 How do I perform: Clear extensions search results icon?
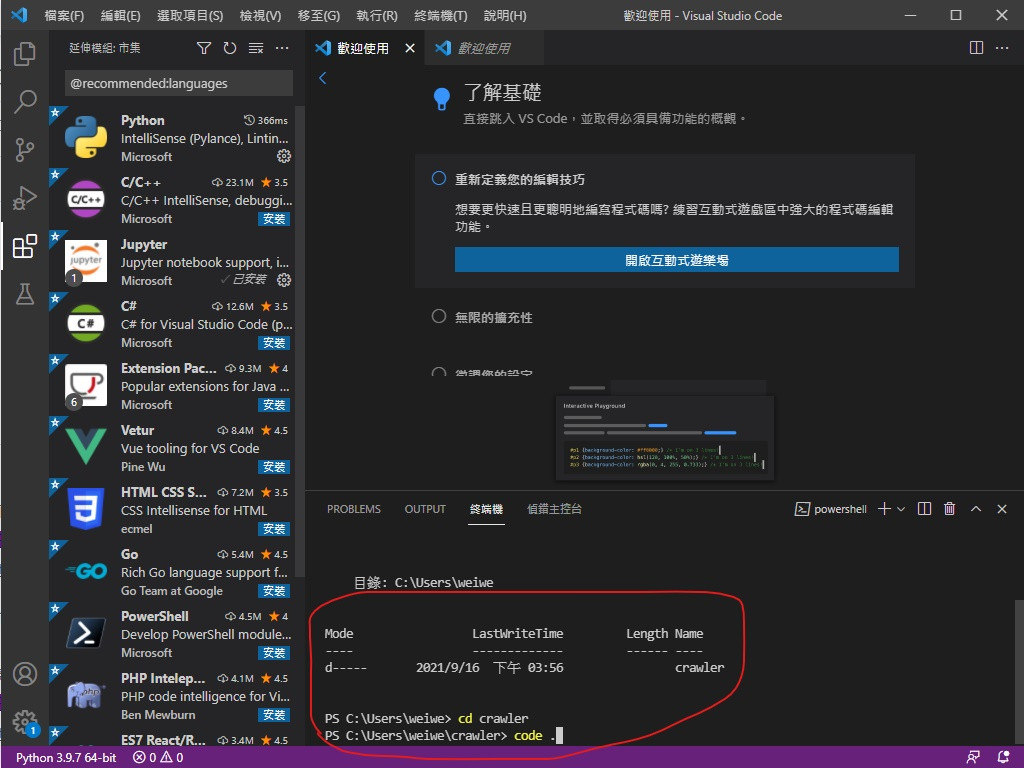[x=256, y=48]
